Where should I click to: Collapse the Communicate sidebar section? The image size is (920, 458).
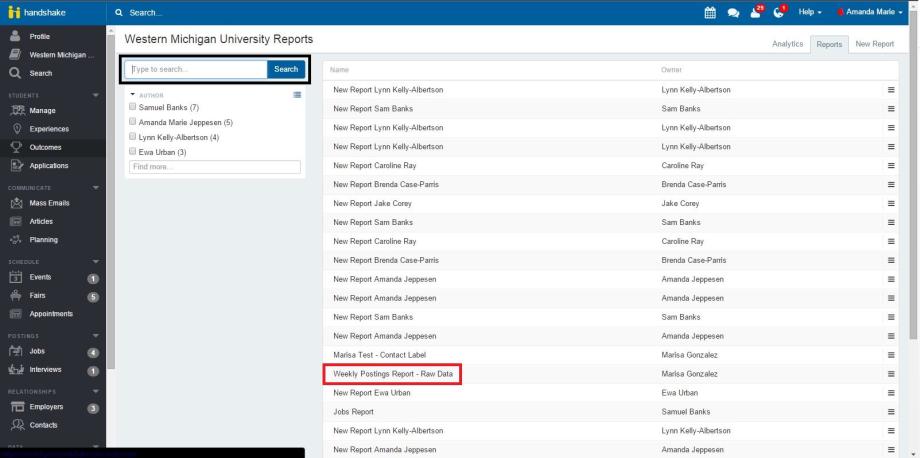tap(96, 188)
